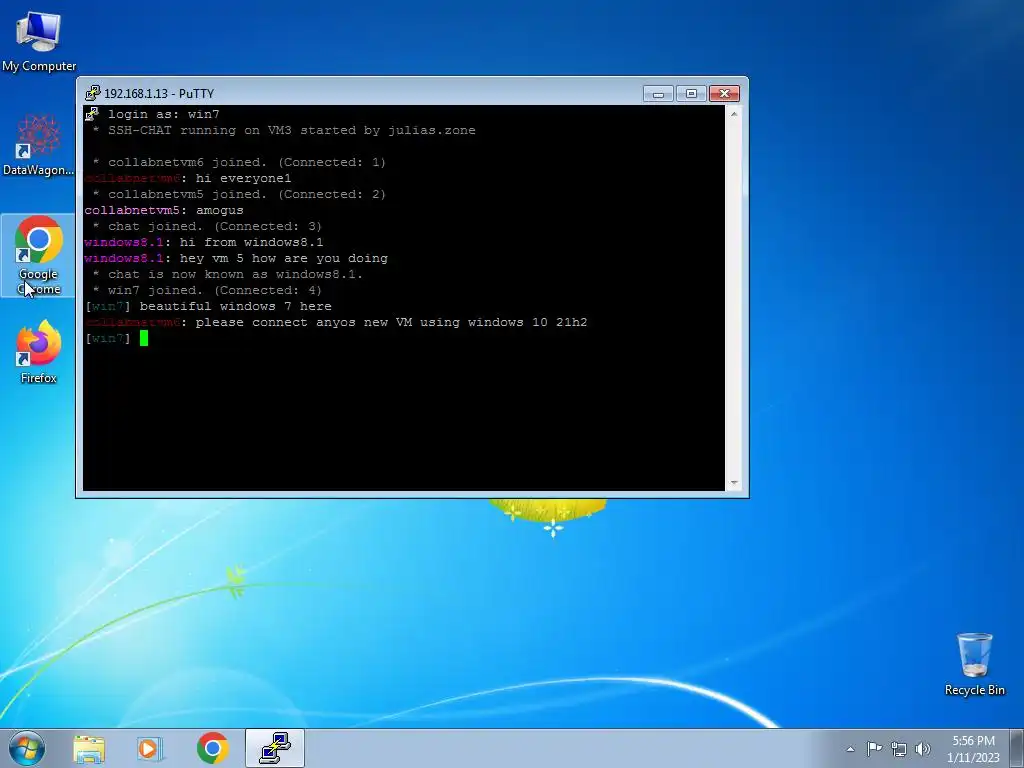
Task: Click 'collabnetvm5 joined. (Connected: 2)' line
Action: pos(239,195)
